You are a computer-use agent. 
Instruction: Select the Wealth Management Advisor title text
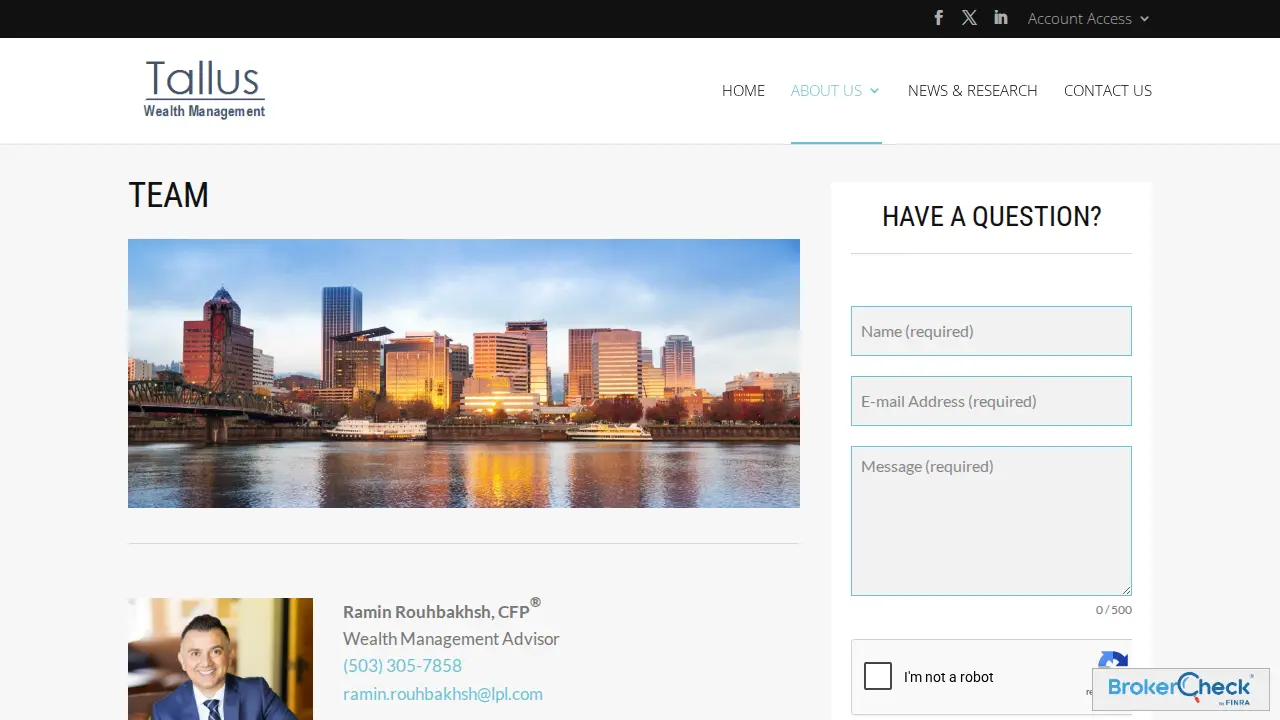451,639
